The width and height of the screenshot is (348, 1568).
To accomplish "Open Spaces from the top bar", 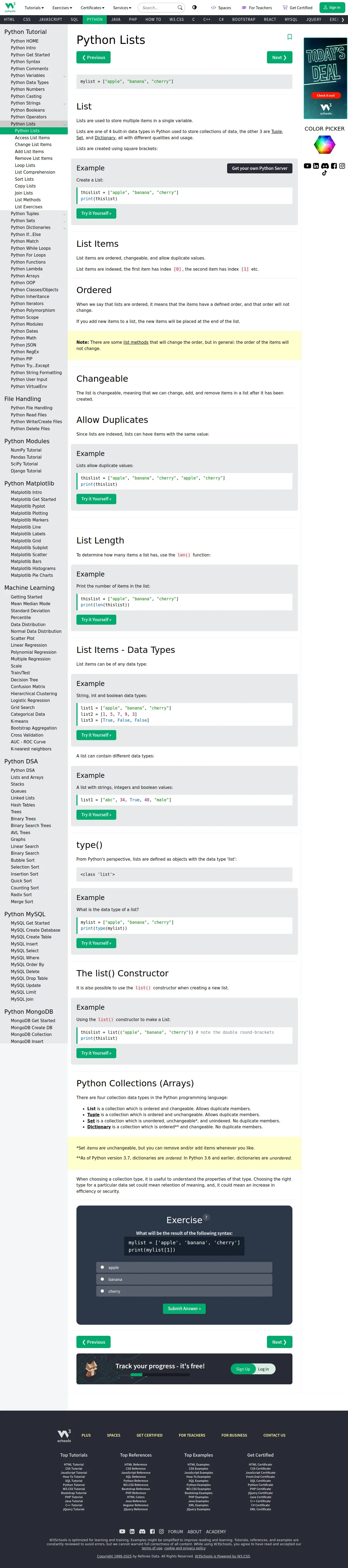I will point(221,8).
